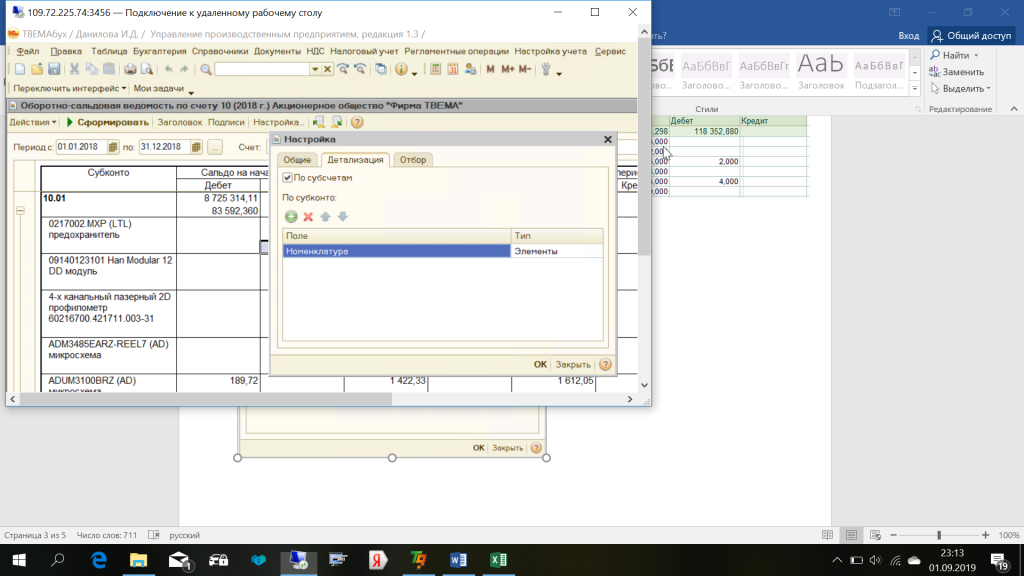Click the Save diskette icon
The image size is (1024, 576).
tap(54, 69)
